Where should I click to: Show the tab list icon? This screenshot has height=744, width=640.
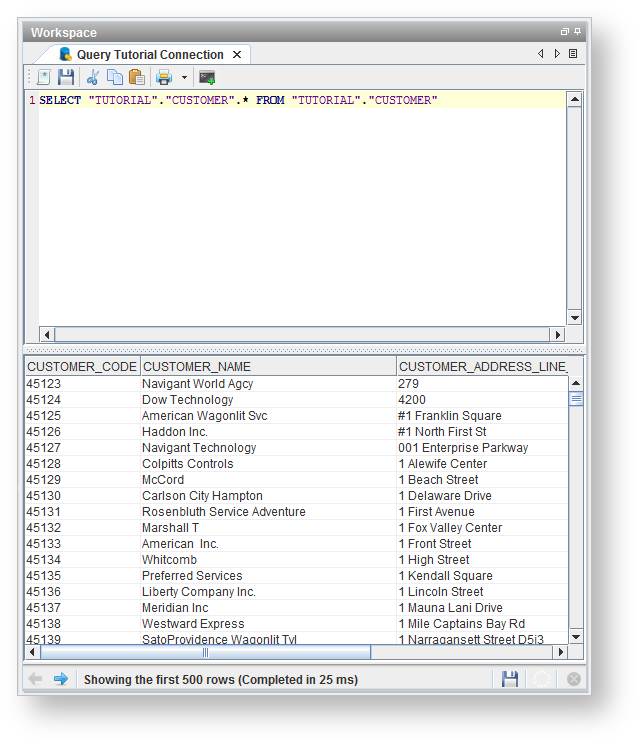pyautogui.click(x=573, y=54)
